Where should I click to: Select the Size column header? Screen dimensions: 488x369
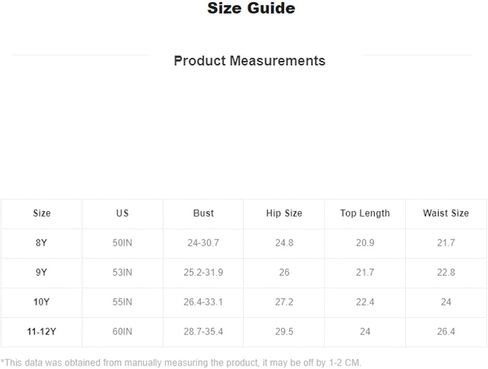click(42, 213)
